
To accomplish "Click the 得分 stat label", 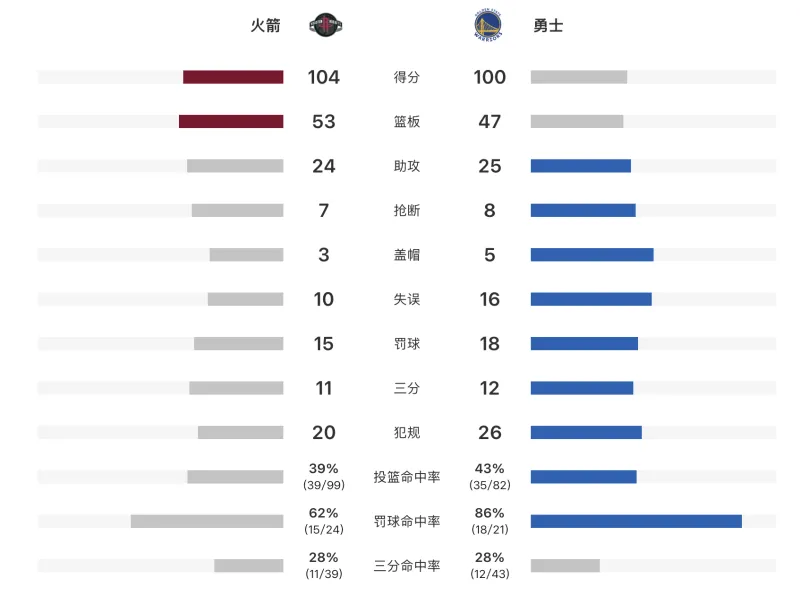I will pyautogui.click(x=407, y=77).
